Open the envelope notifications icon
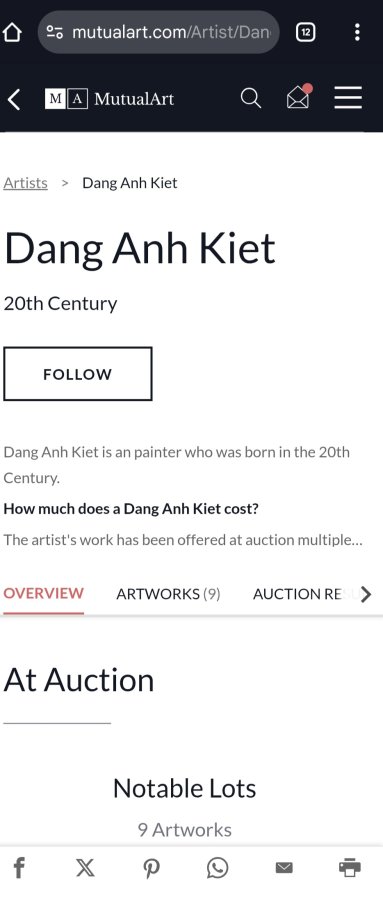This screenshot has height=900, width=383. click(299, 96)
